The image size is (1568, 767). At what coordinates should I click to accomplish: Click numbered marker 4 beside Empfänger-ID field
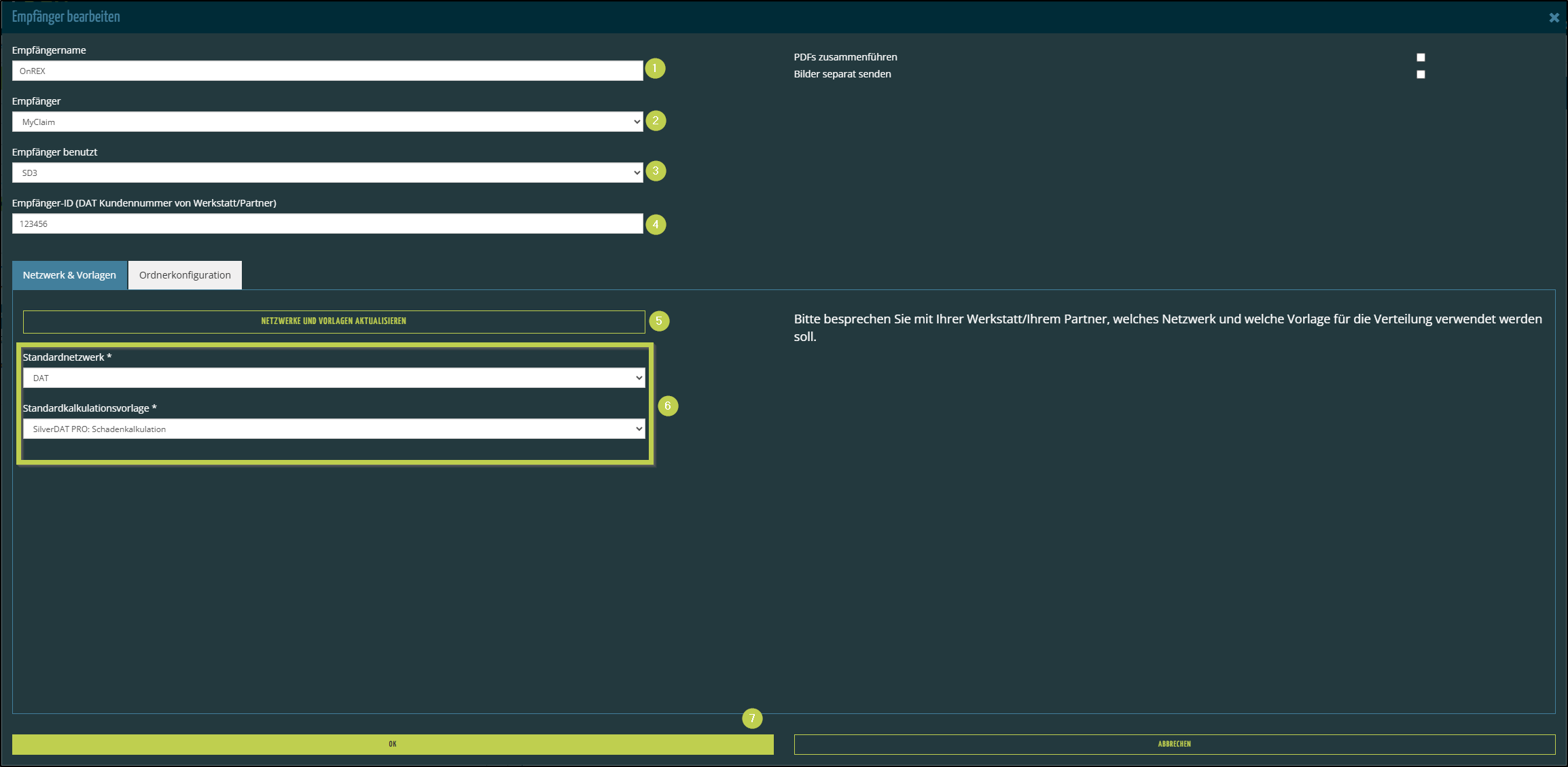(656, 224)
